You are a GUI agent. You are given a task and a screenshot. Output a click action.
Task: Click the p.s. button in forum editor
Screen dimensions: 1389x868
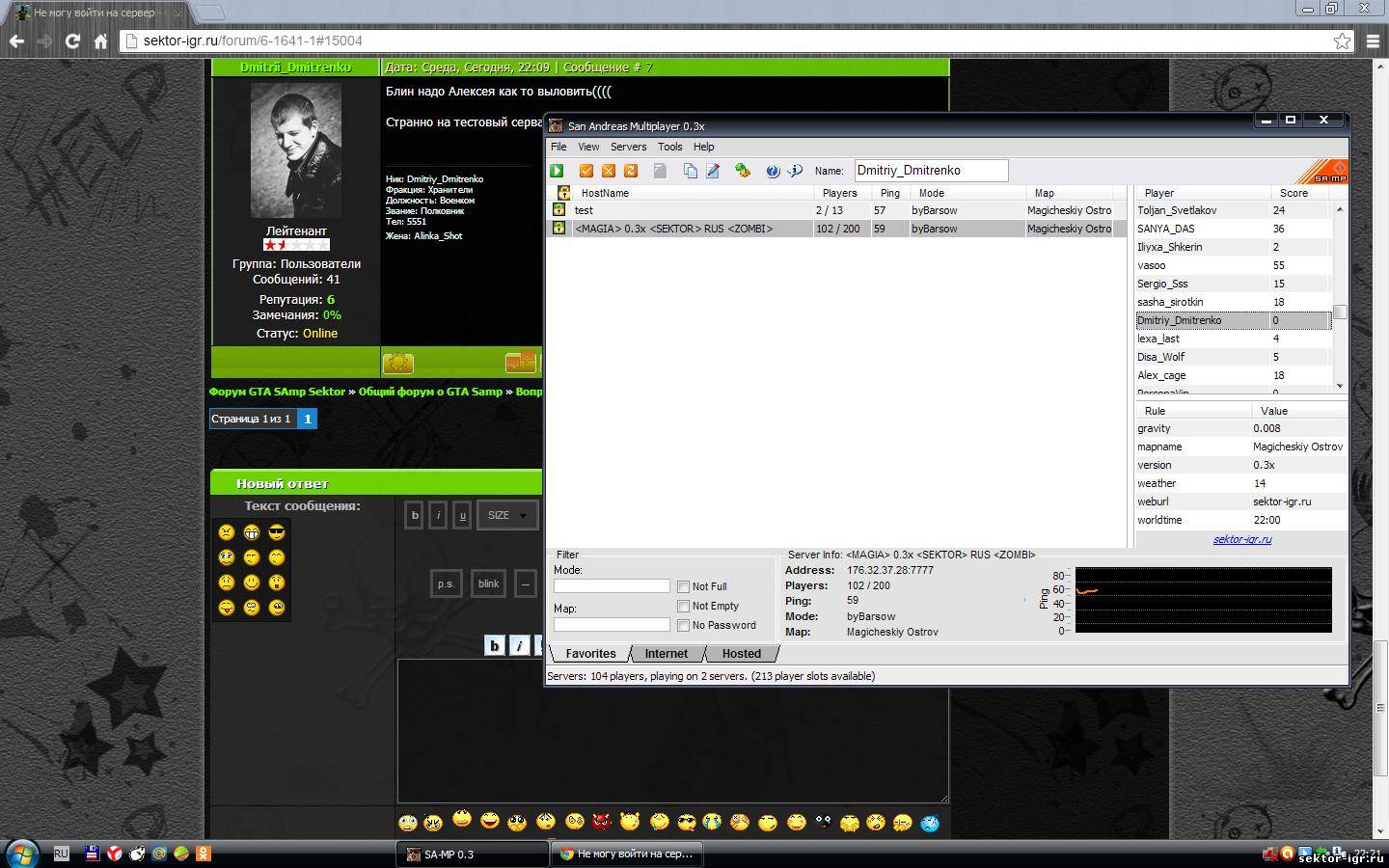coord(446,583)
